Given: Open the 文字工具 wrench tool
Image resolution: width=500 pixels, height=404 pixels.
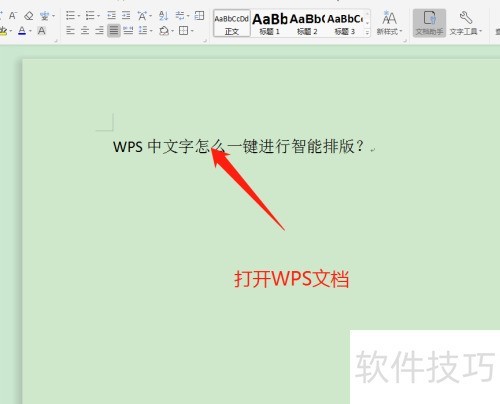Looking at the screenshot, I should click(x=466, y=23).
